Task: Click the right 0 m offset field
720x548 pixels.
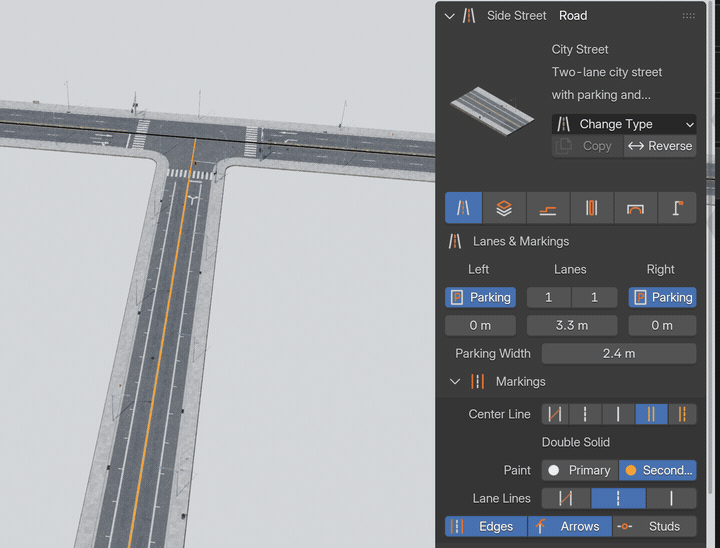Action: [x=662, y=325]
